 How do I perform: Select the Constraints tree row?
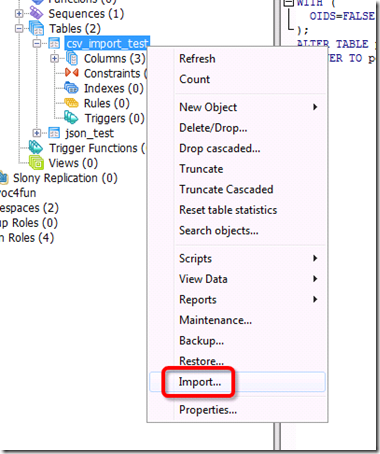pos(115,73)
